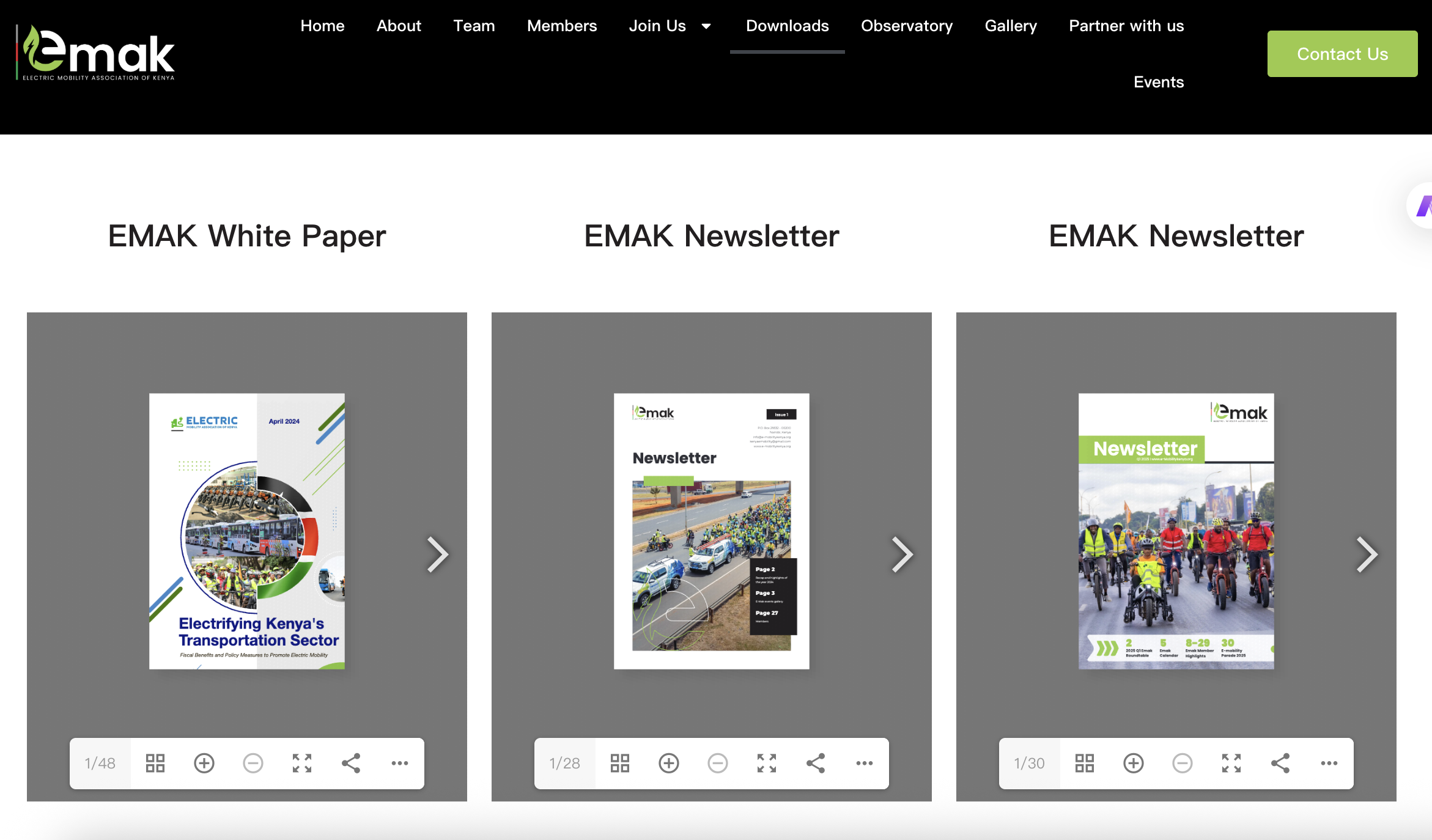Screen dimensions: 1432x840
Task: Open fullscreen for the White Paper viewer
Action: tap(302, 763)
